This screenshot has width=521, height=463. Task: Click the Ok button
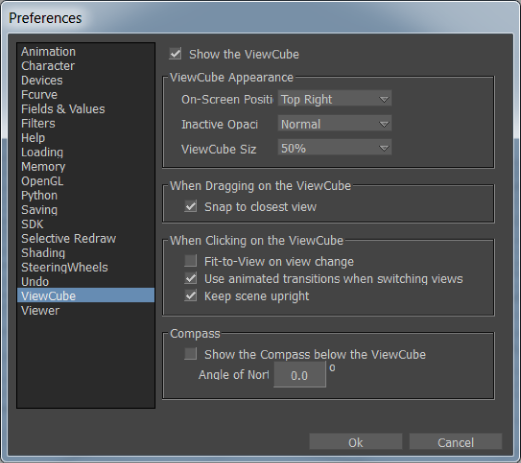pos(355,442)
